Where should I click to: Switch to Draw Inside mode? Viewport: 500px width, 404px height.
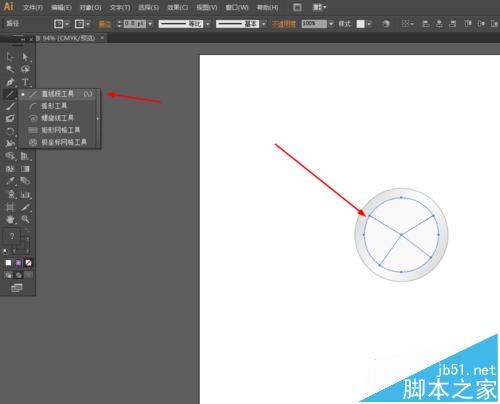29,275
